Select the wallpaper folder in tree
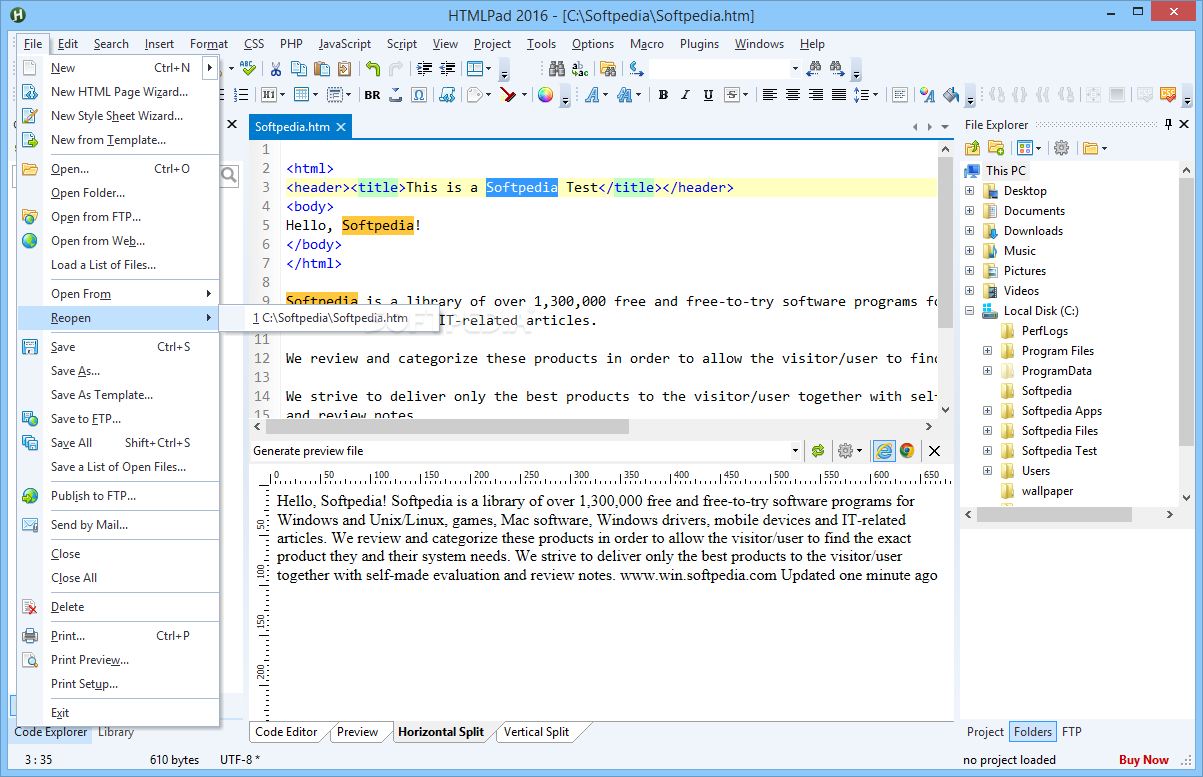1203x777 pixels. (x=1047, y=491)
